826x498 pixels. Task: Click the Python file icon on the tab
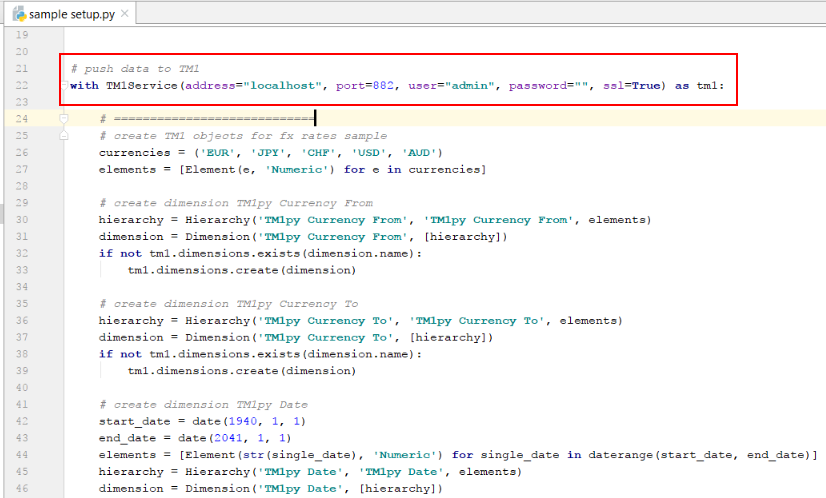click(17, 15)
